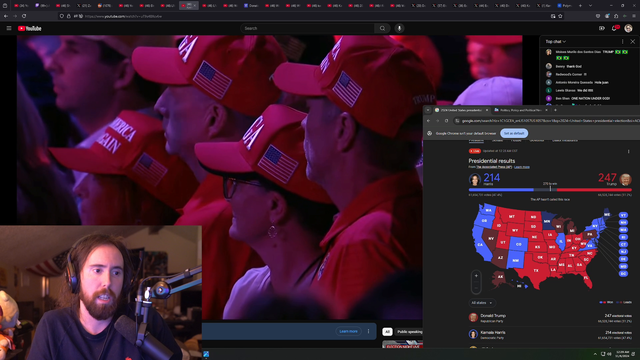This screenshot has width=640, height=360.
Task: Bookmark the page with the star icon
Action: 560,16
